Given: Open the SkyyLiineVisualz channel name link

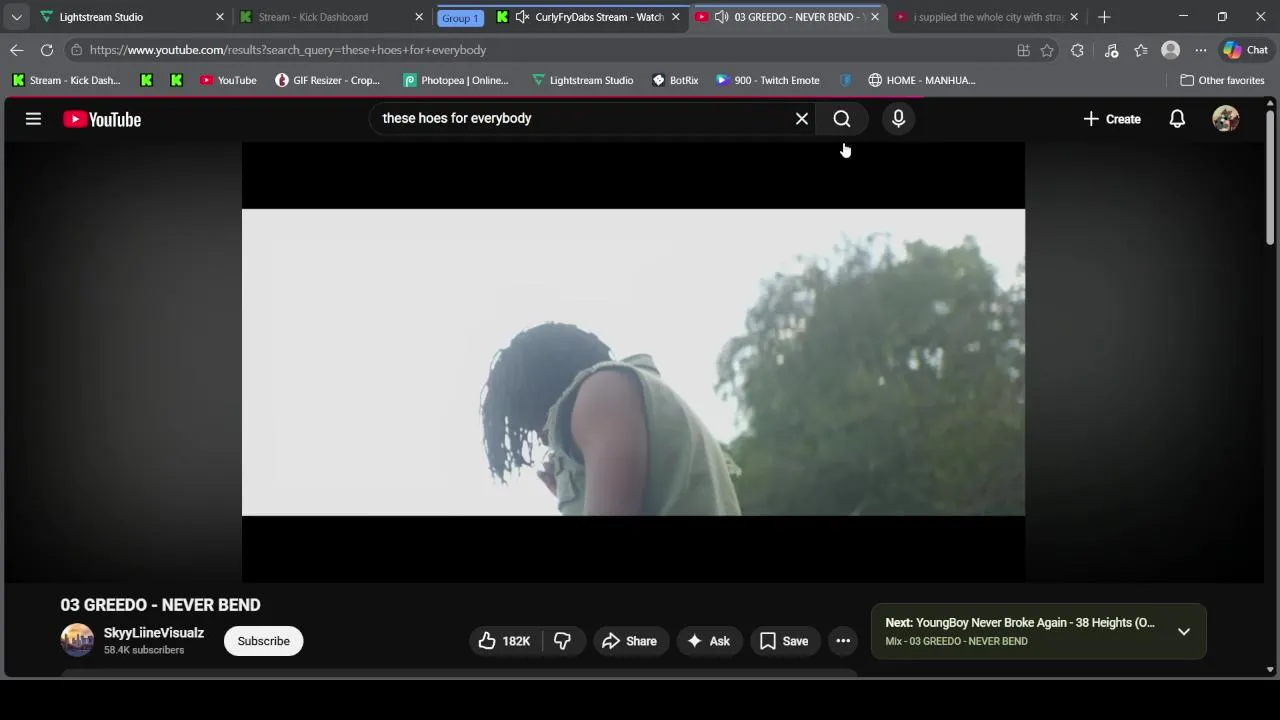Looking at the screenshot, I should [x=154, y=633].
